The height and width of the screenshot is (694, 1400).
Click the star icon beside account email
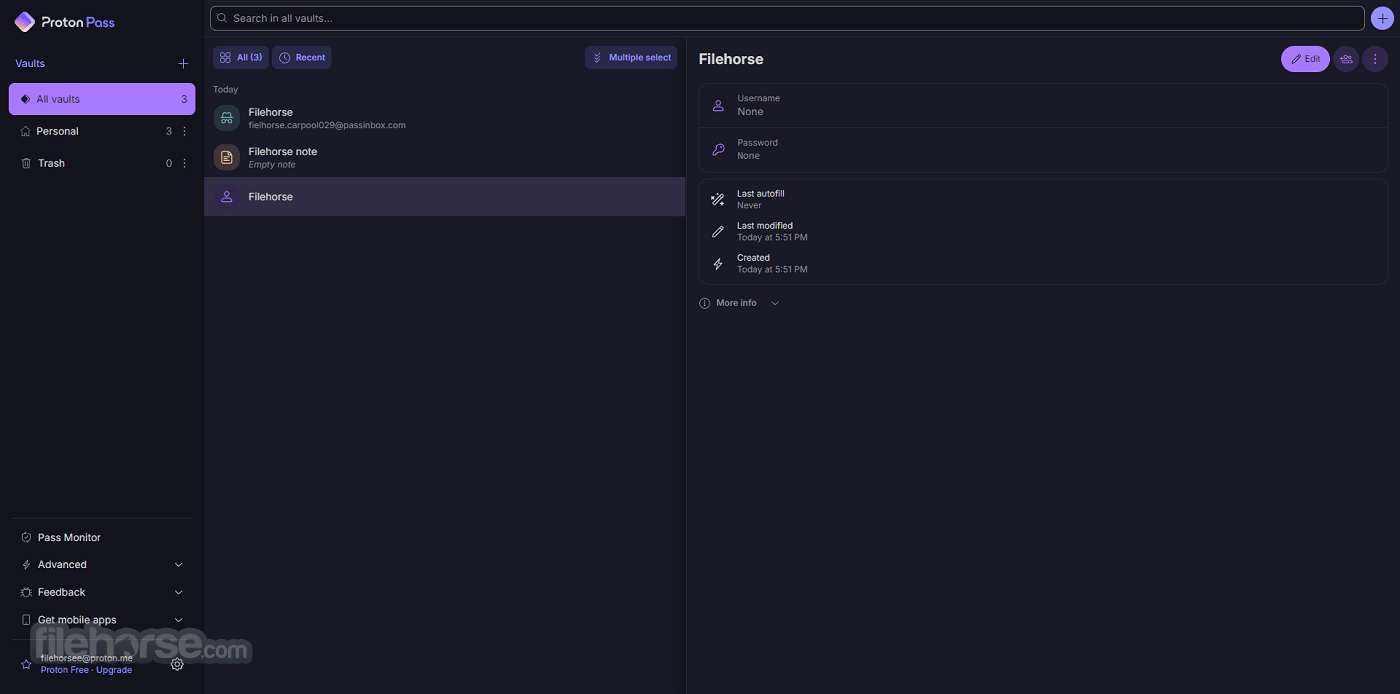pos(26,664)
